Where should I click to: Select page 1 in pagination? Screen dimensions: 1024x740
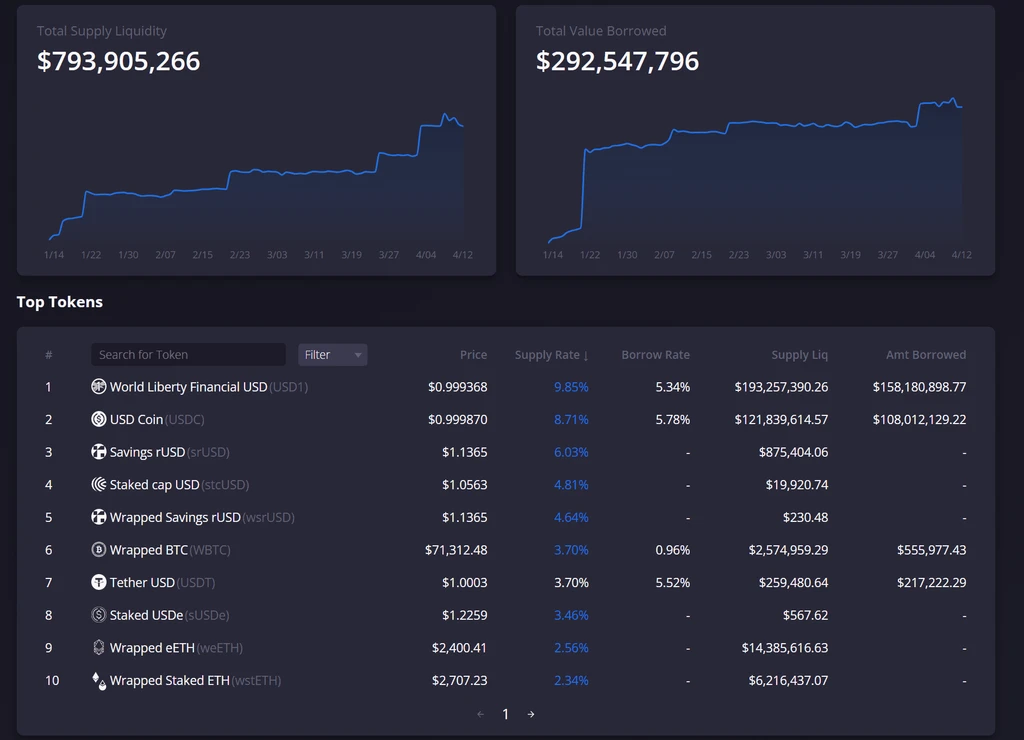[505, 715]
